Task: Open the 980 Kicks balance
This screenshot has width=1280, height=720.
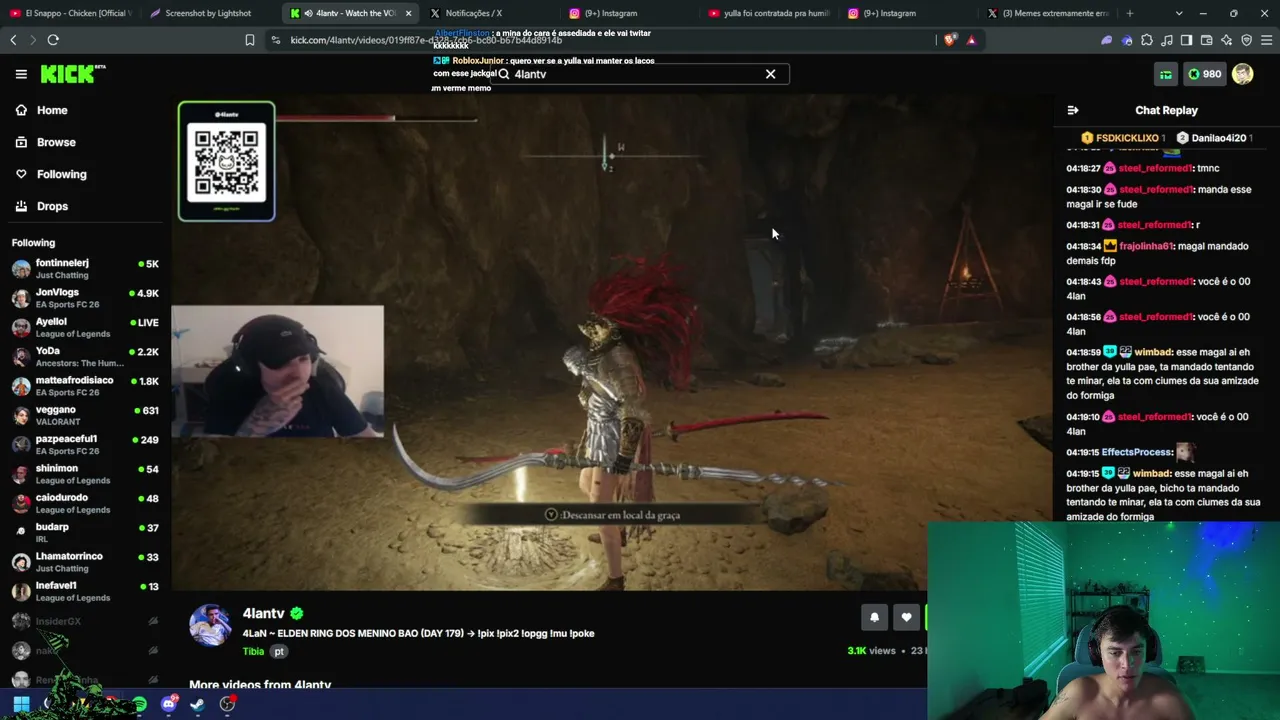Action: point(1204,74)
